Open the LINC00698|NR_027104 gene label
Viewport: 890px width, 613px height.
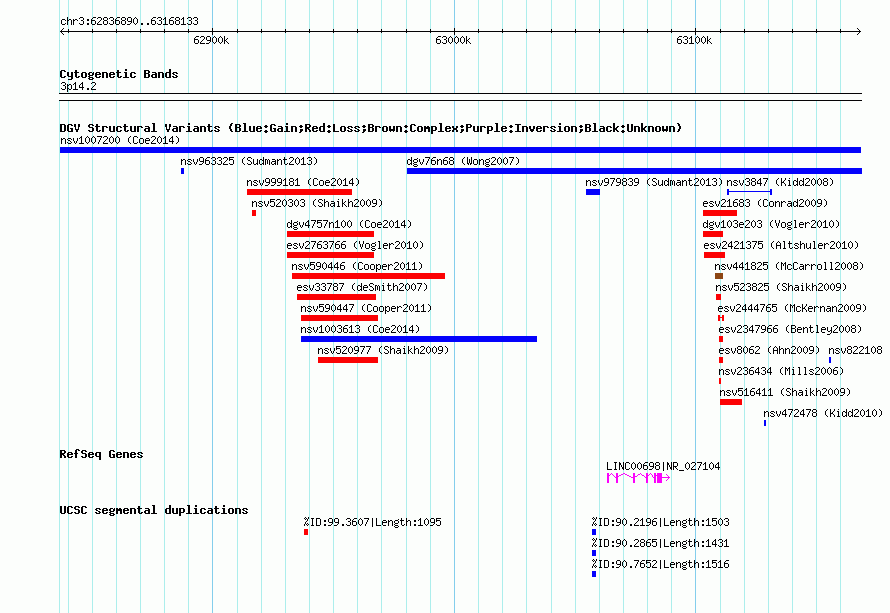coord(663,466)
